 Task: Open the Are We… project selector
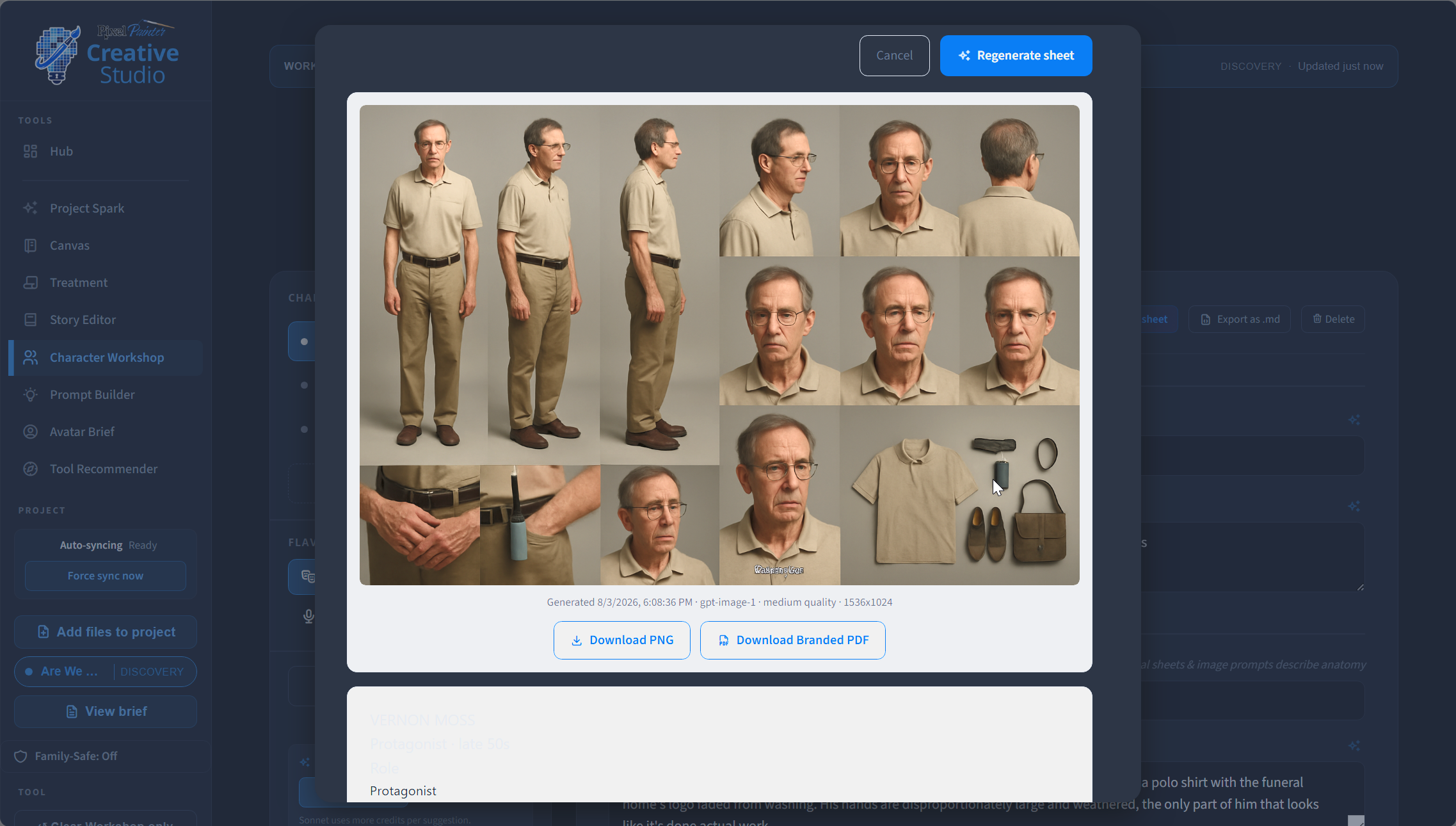tap(106, 672)
